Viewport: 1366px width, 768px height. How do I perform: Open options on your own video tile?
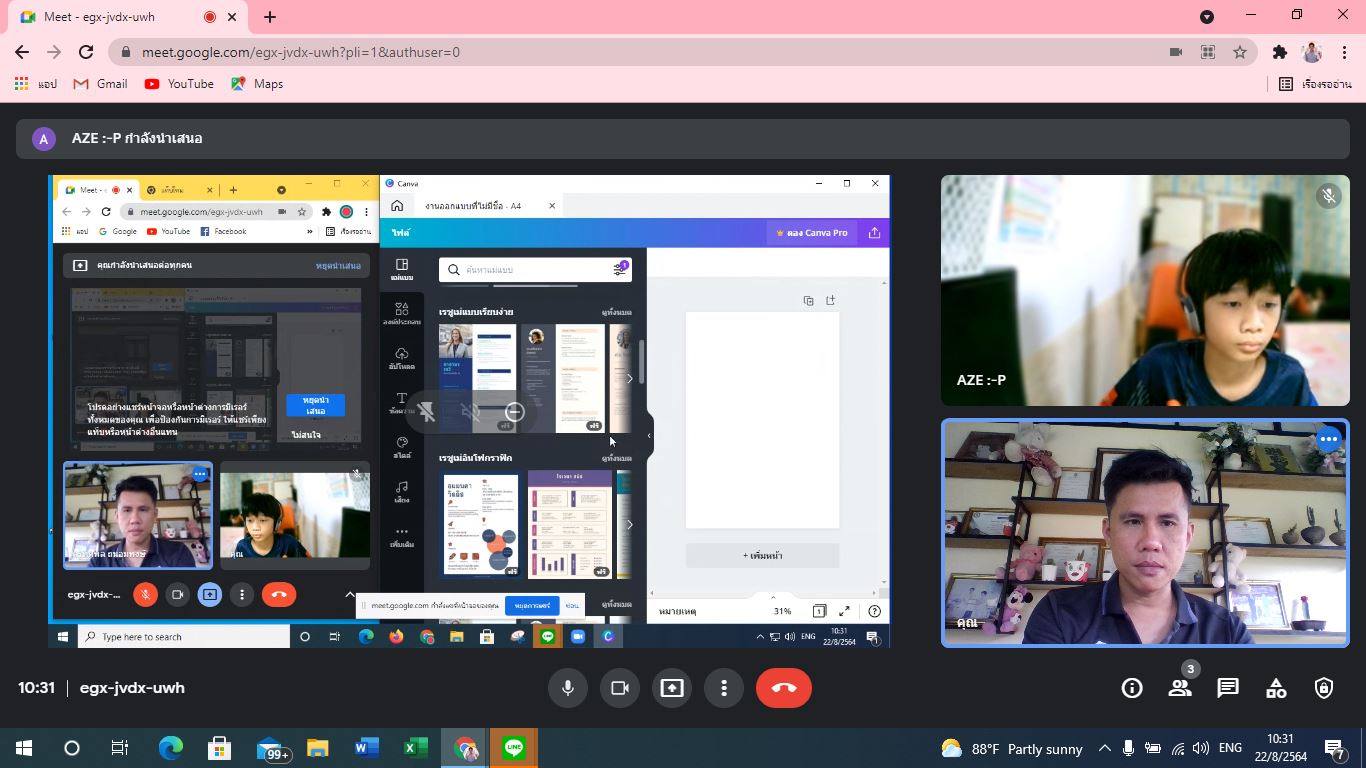1328,439
